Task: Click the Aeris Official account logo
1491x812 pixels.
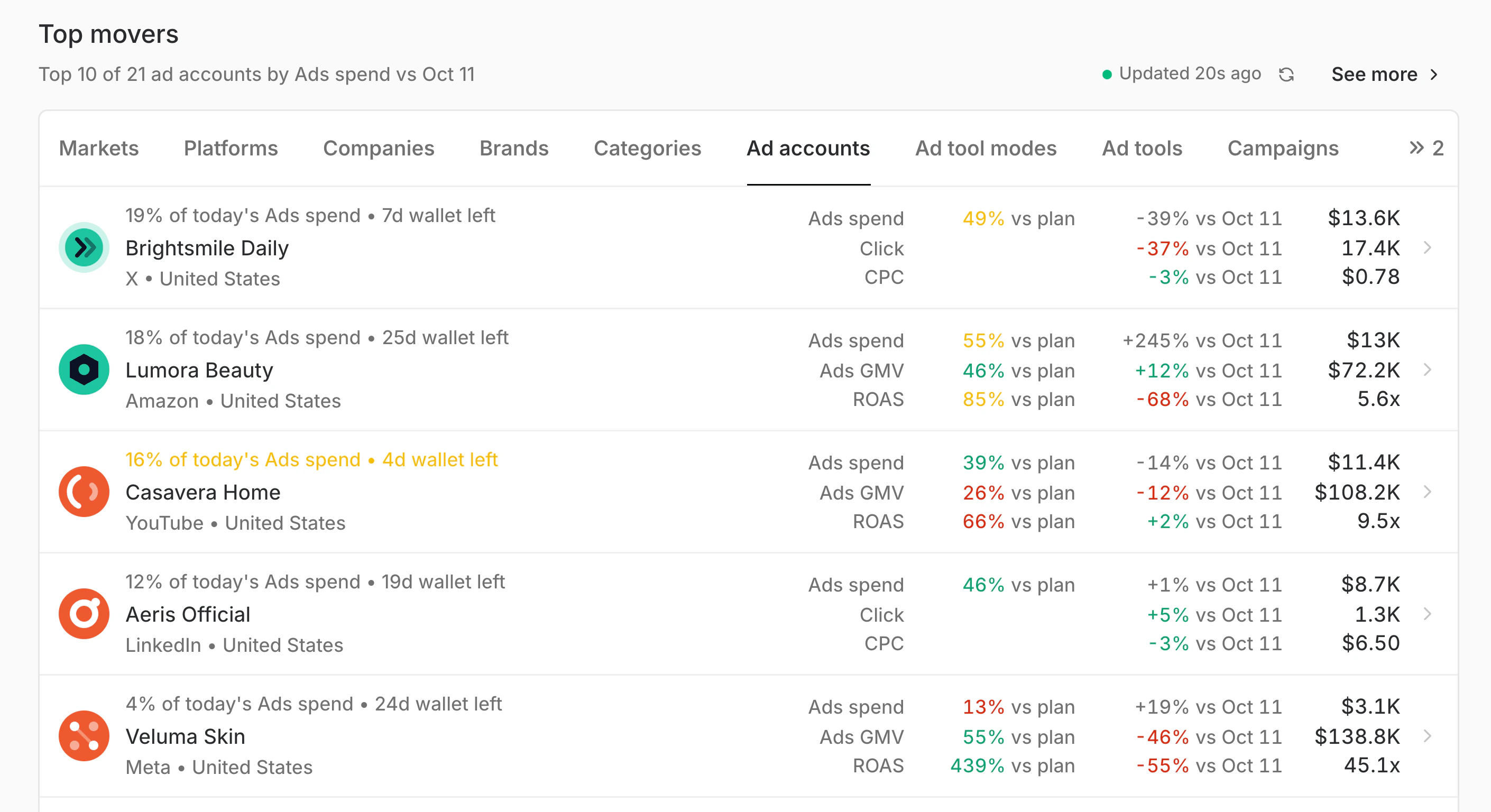Action: click(84, 614)
